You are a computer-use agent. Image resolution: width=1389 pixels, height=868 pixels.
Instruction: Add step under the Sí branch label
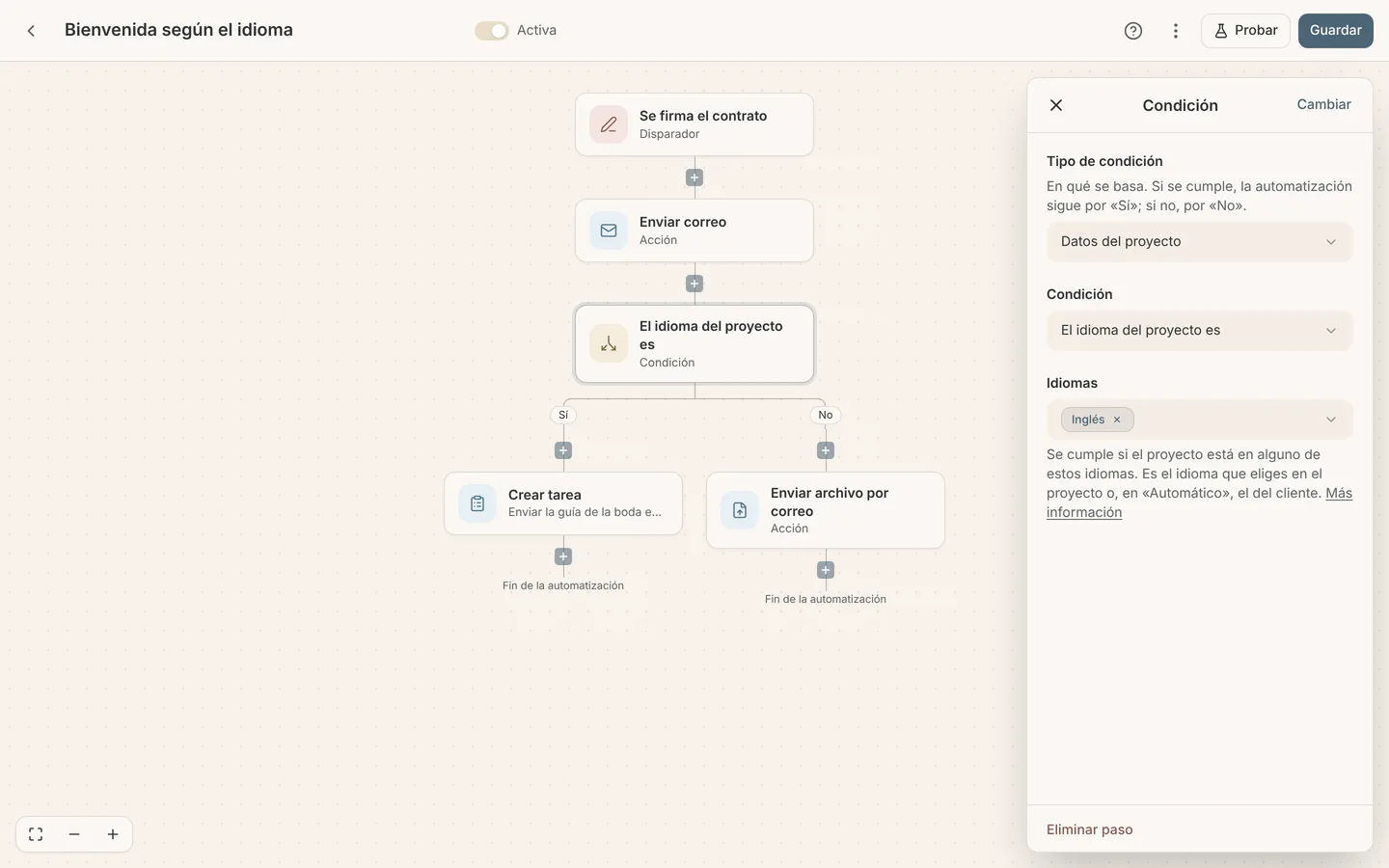[x=563, y=450]
